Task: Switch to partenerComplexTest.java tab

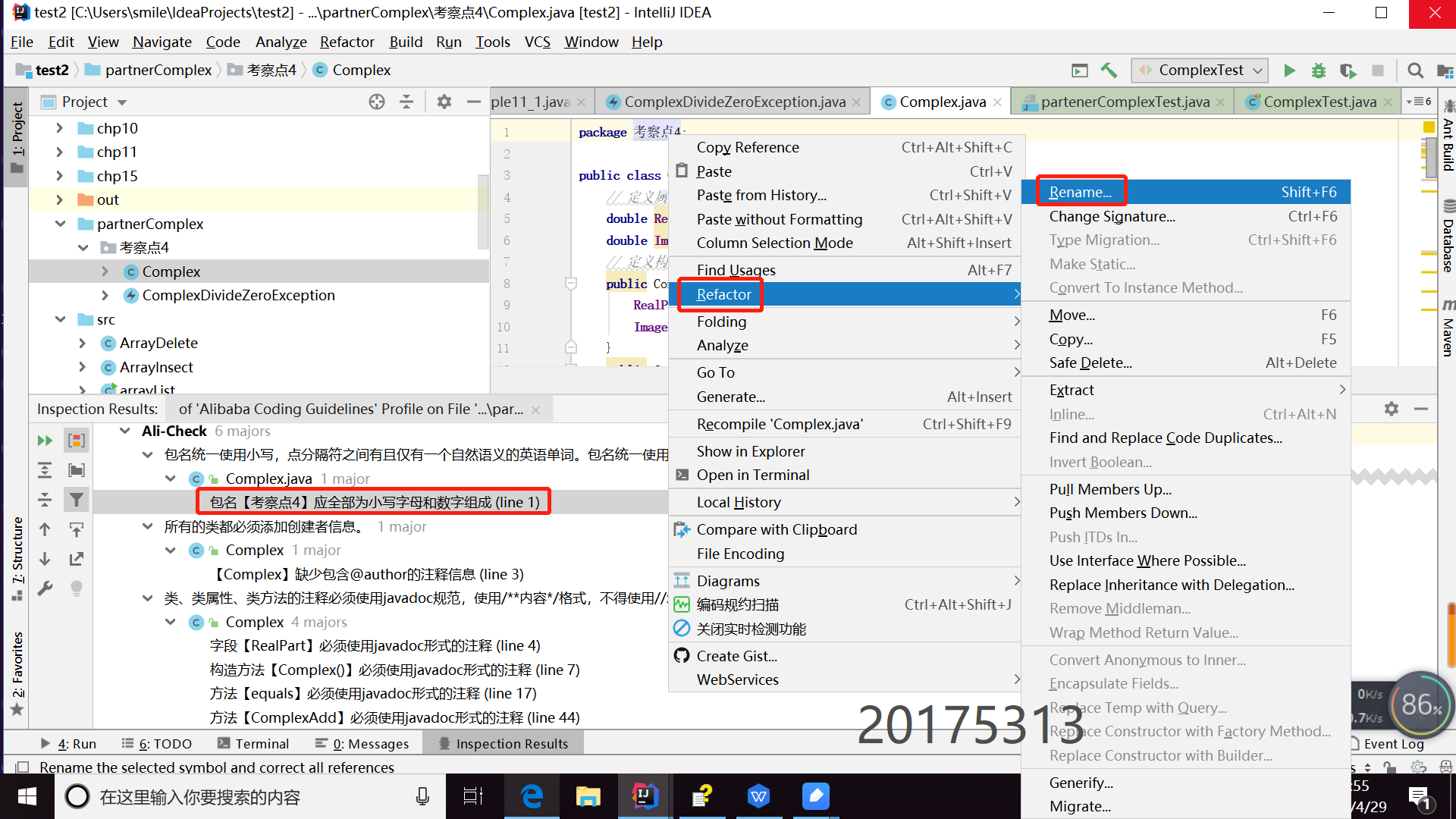Action: (1124, 102)
